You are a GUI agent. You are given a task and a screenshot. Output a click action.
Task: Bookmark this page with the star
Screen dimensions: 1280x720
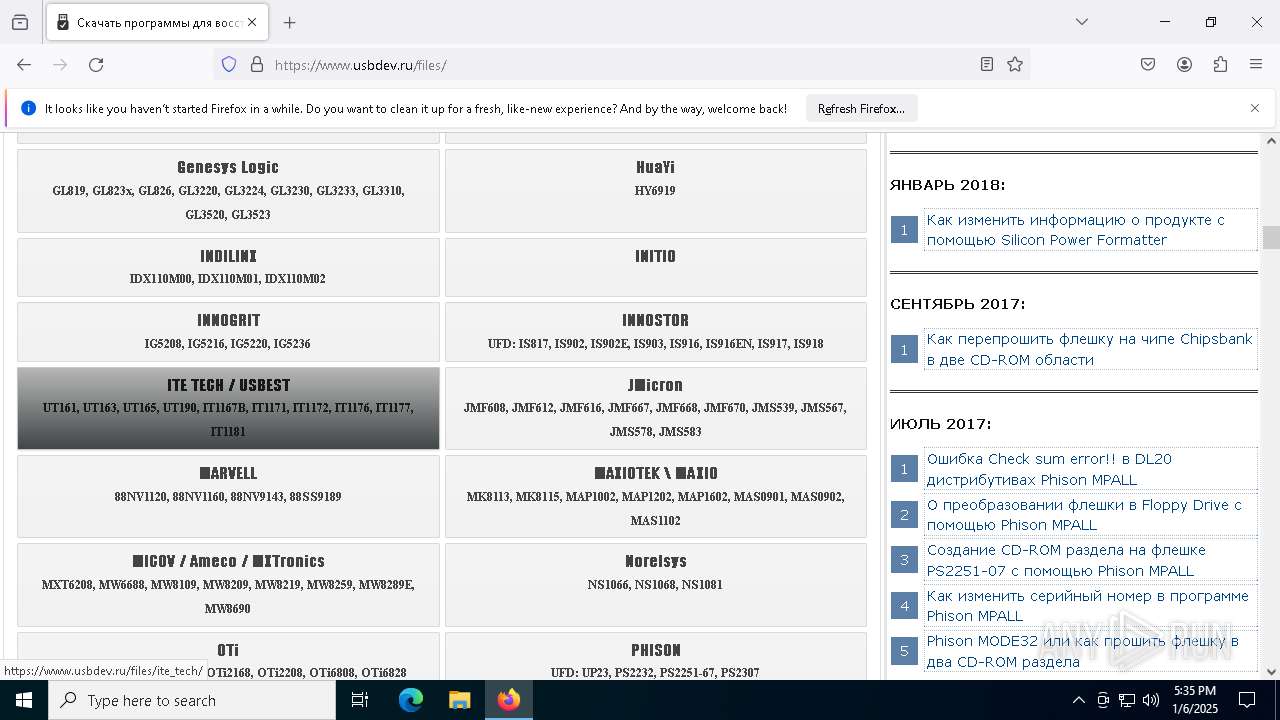click(x=1015, y=64)
